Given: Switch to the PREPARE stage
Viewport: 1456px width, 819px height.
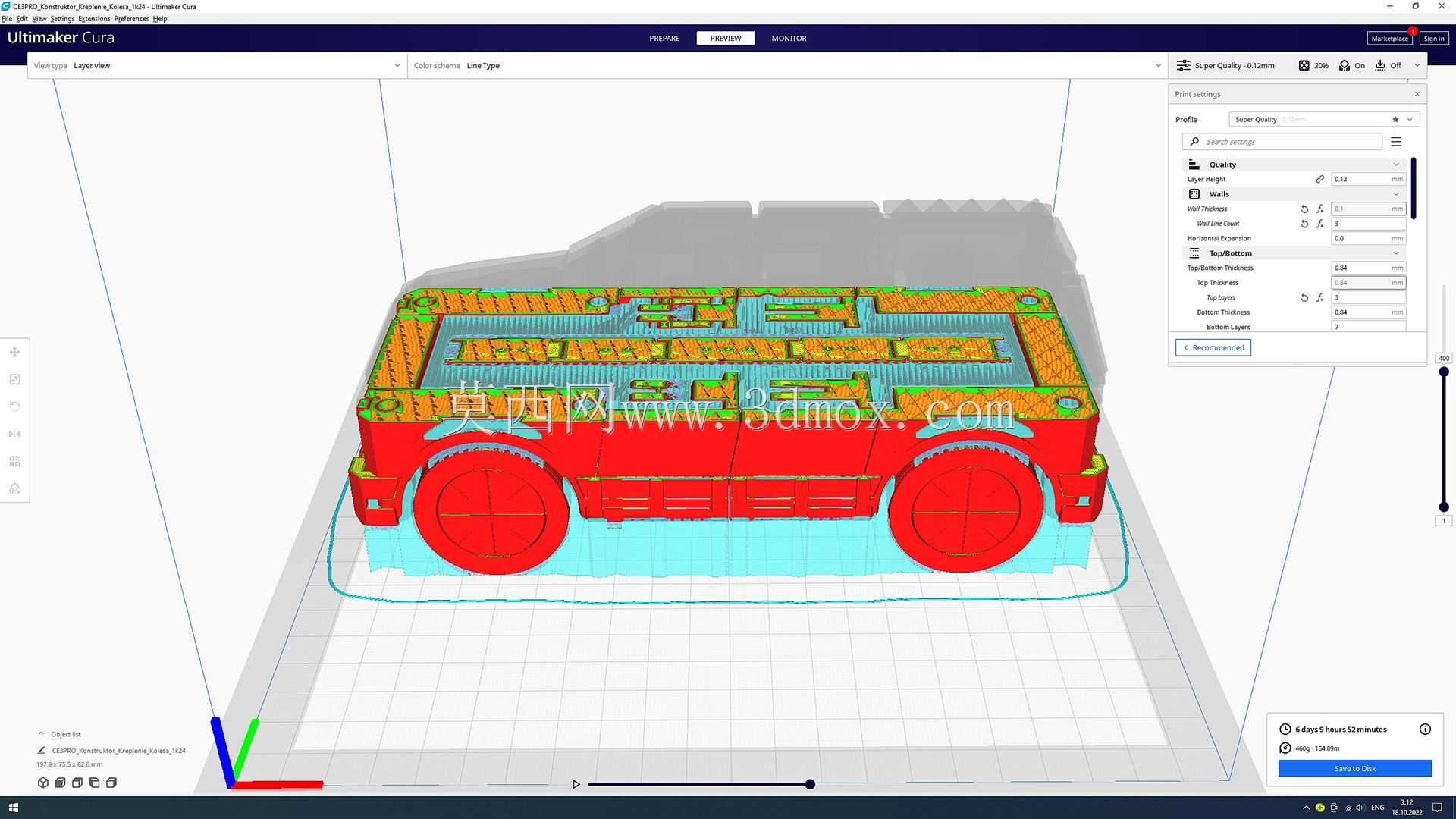Looking at the screenshot, I should [664, 38].
